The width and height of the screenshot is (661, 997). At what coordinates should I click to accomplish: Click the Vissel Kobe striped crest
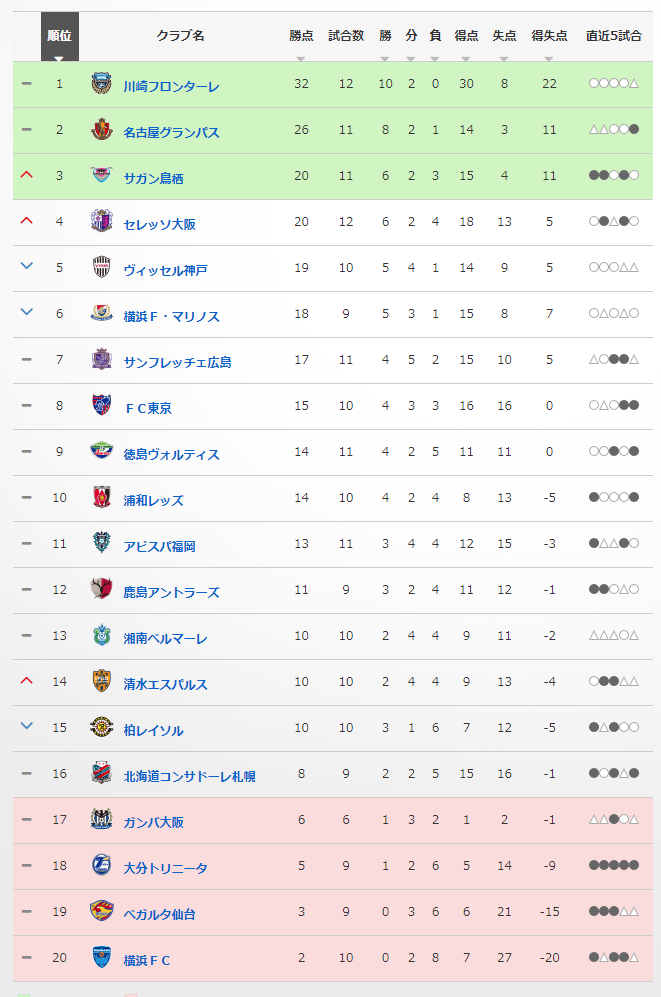[102, 268]
